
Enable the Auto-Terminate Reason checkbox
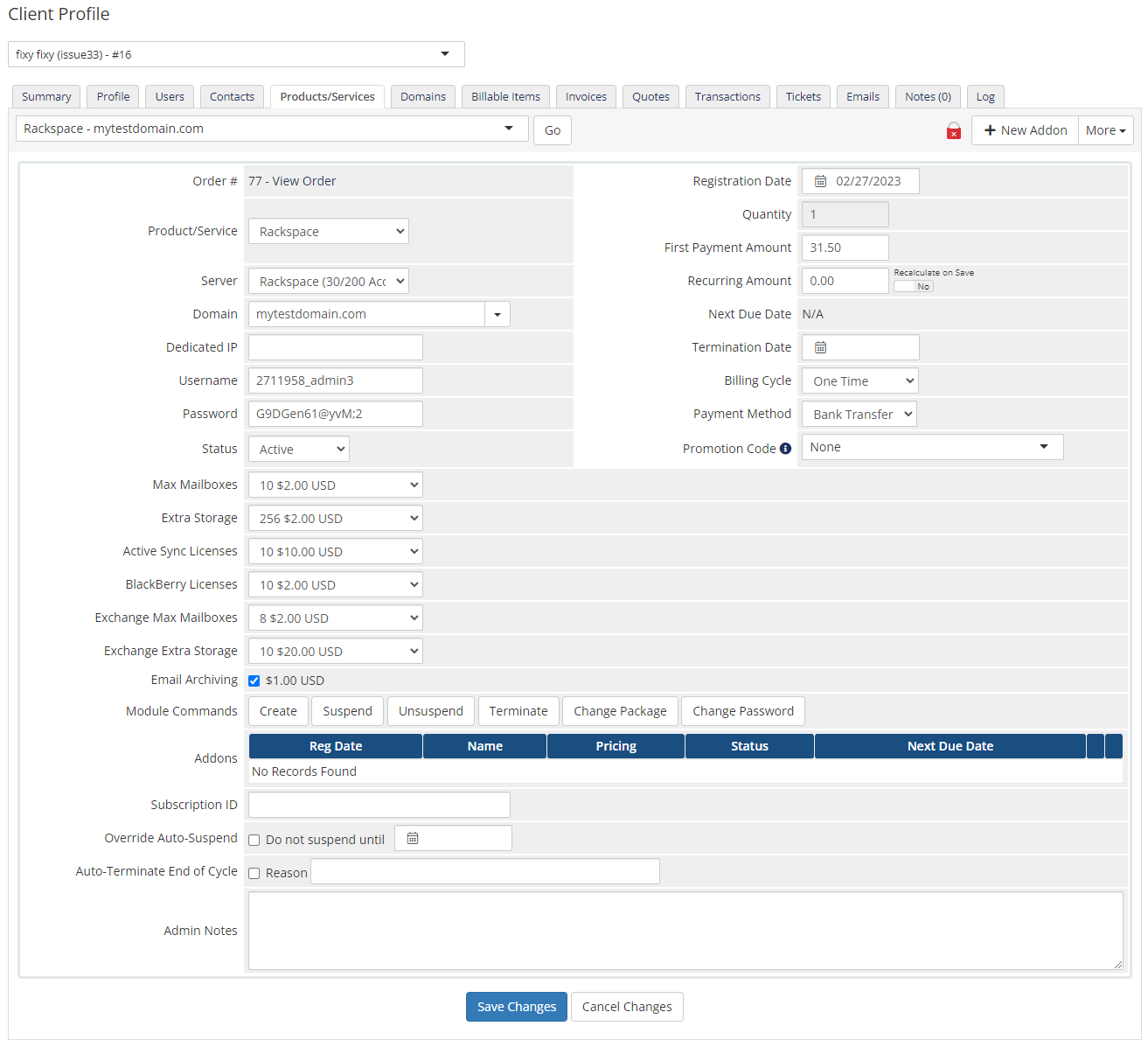click(x=254, y=873)
